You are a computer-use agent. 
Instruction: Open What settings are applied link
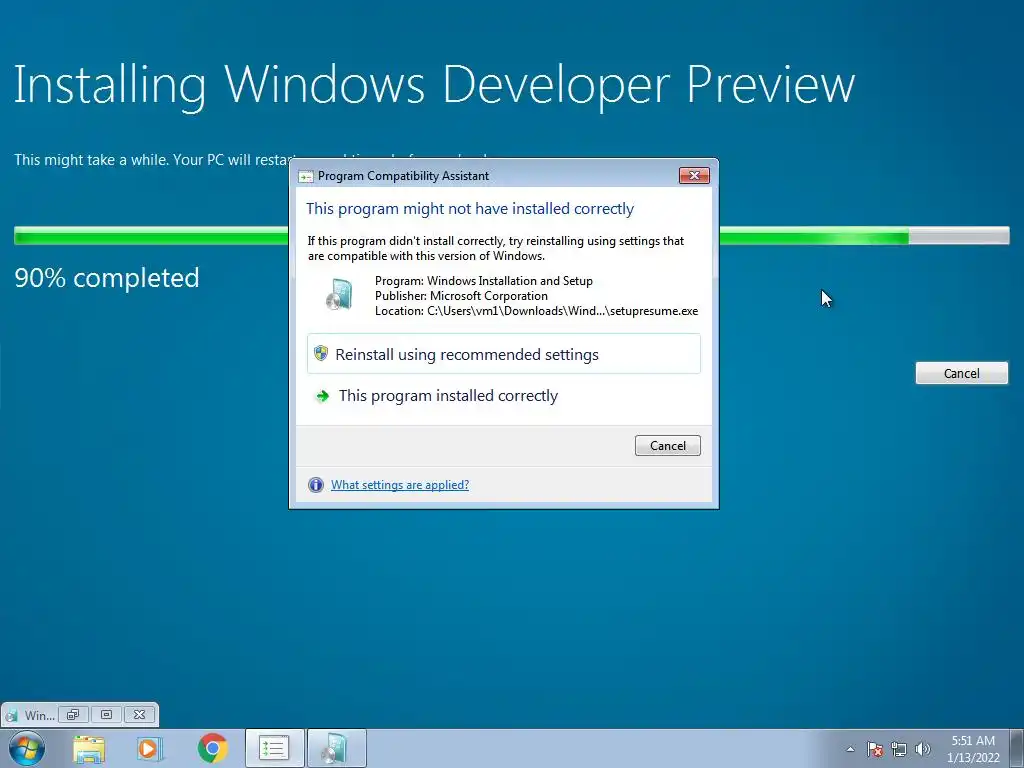(x=400, y=485)
